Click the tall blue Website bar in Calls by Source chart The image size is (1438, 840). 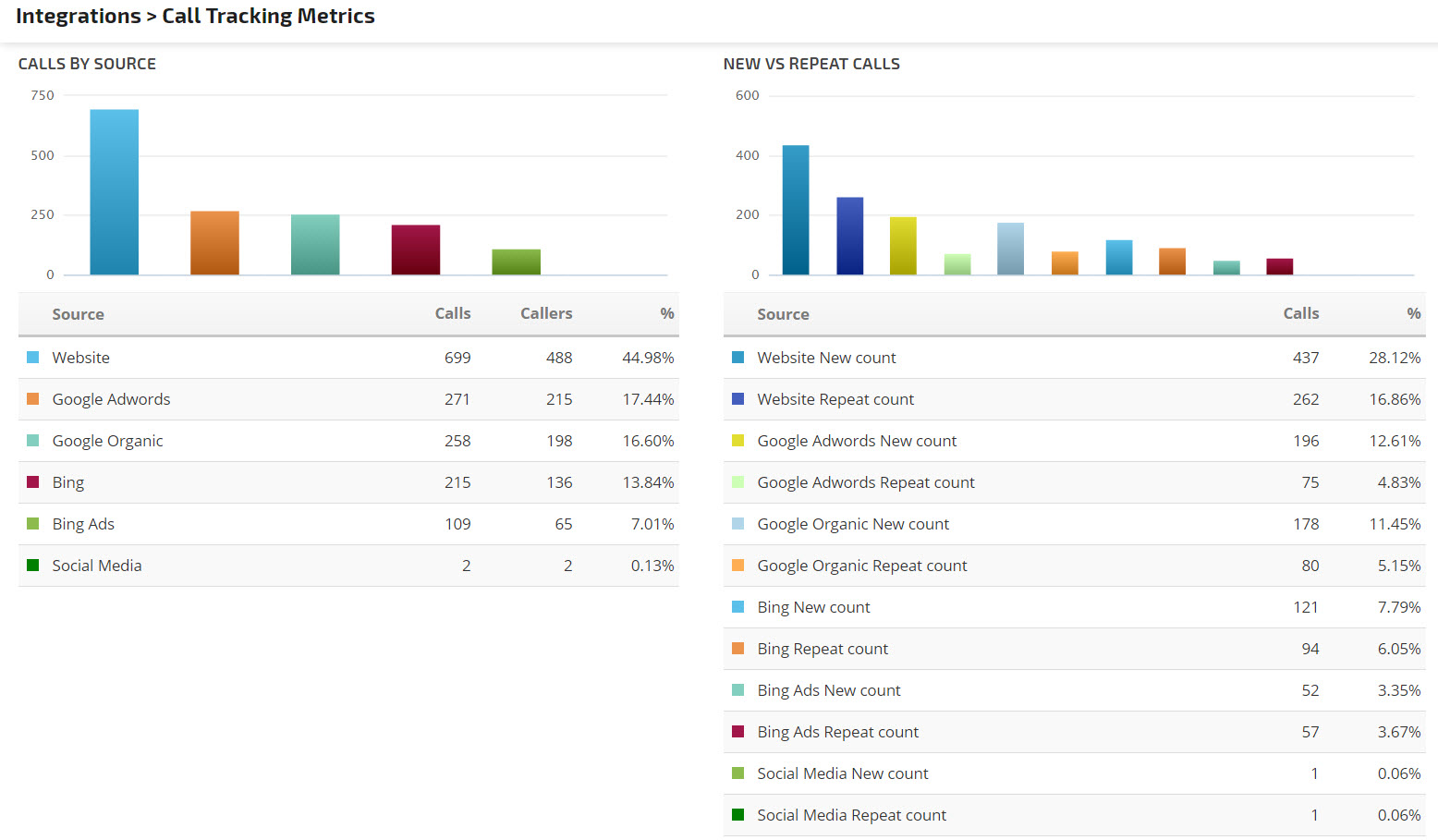115,192
